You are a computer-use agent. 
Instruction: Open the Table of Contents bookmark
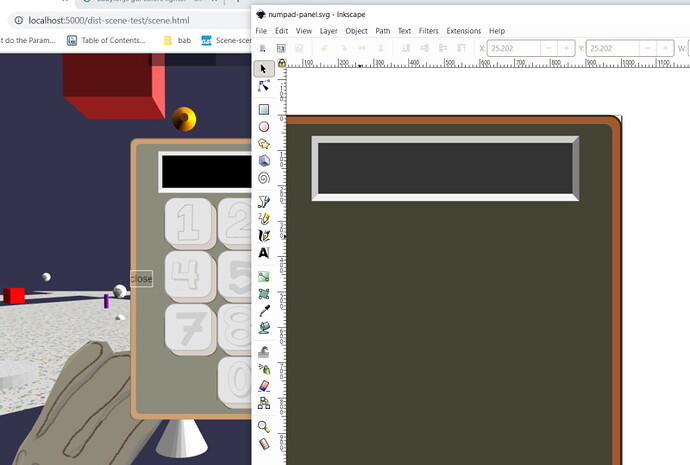click(106, 40)
